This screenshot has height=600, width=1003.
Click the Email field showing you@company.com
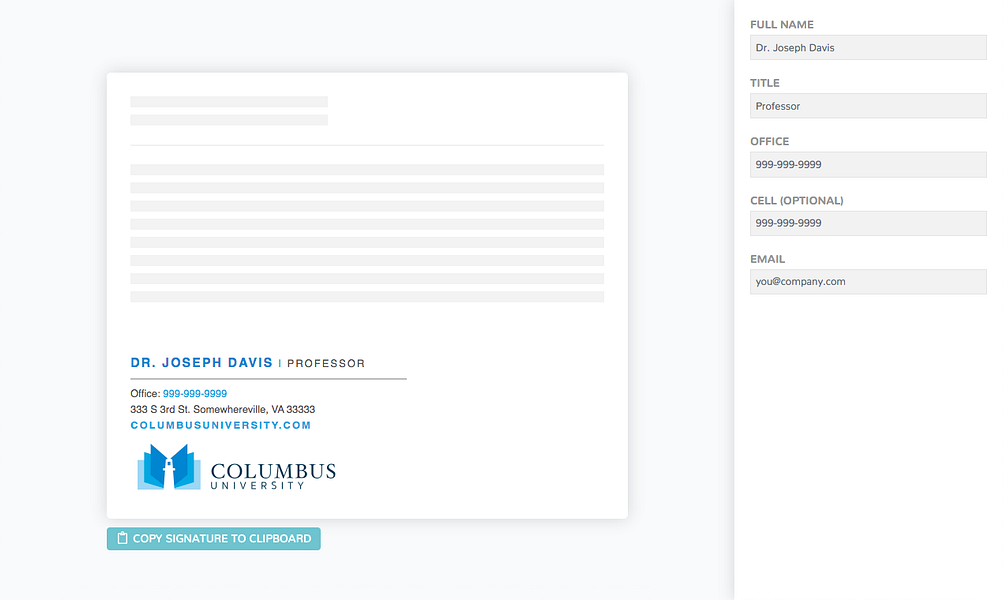[867, 281]
